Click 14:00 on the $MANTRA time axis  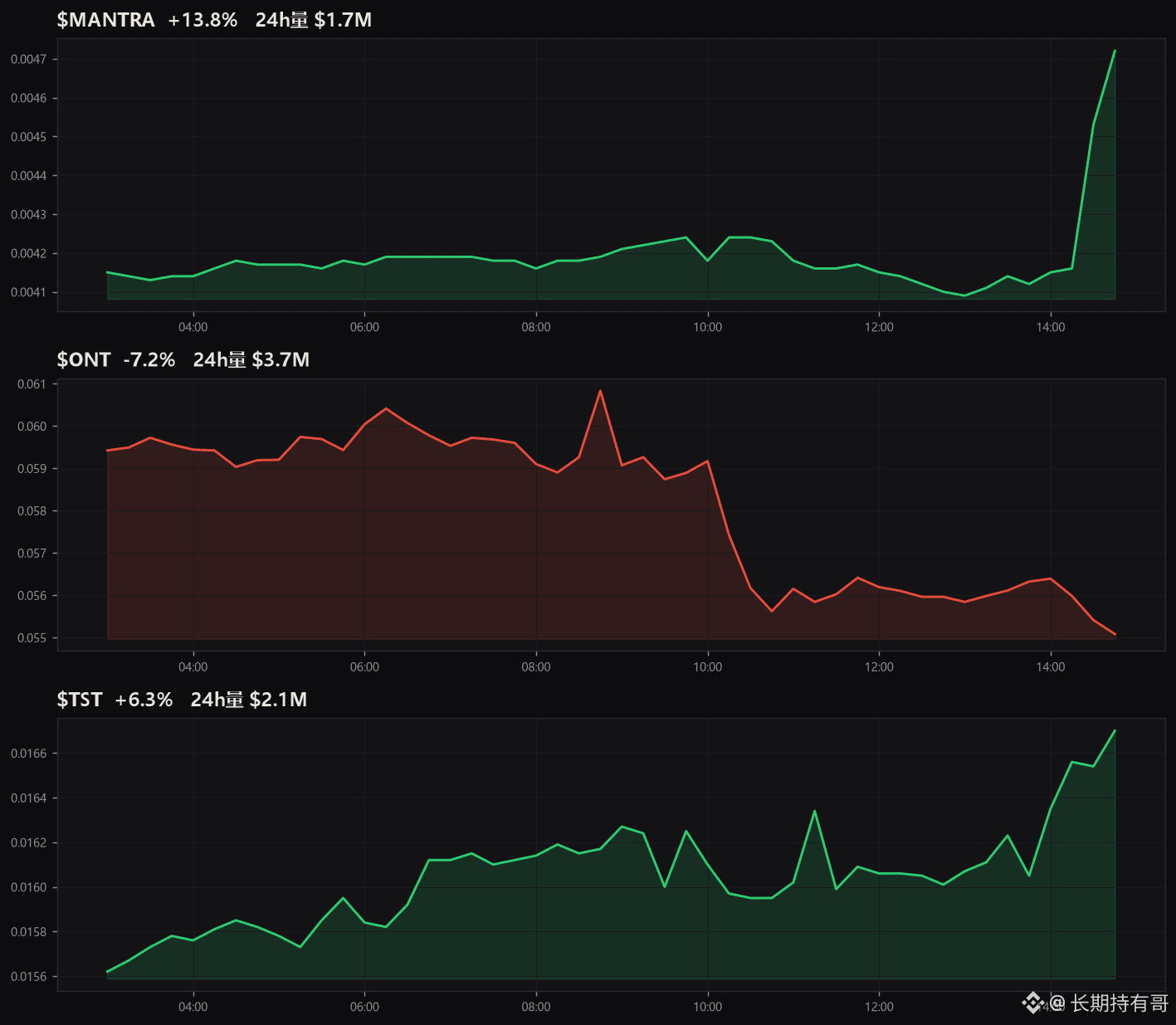(x=1051, y=327)
